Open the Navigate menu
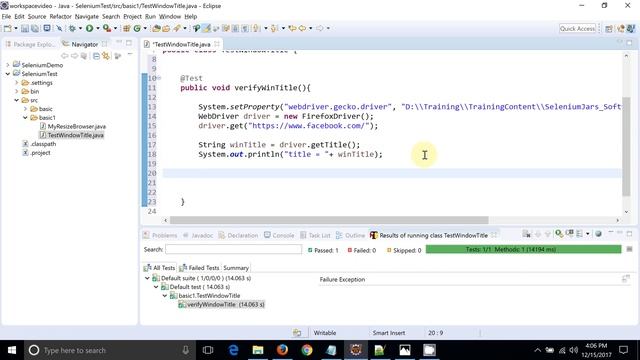The height and width of the screenshot is (360, 640). point(87,16)
